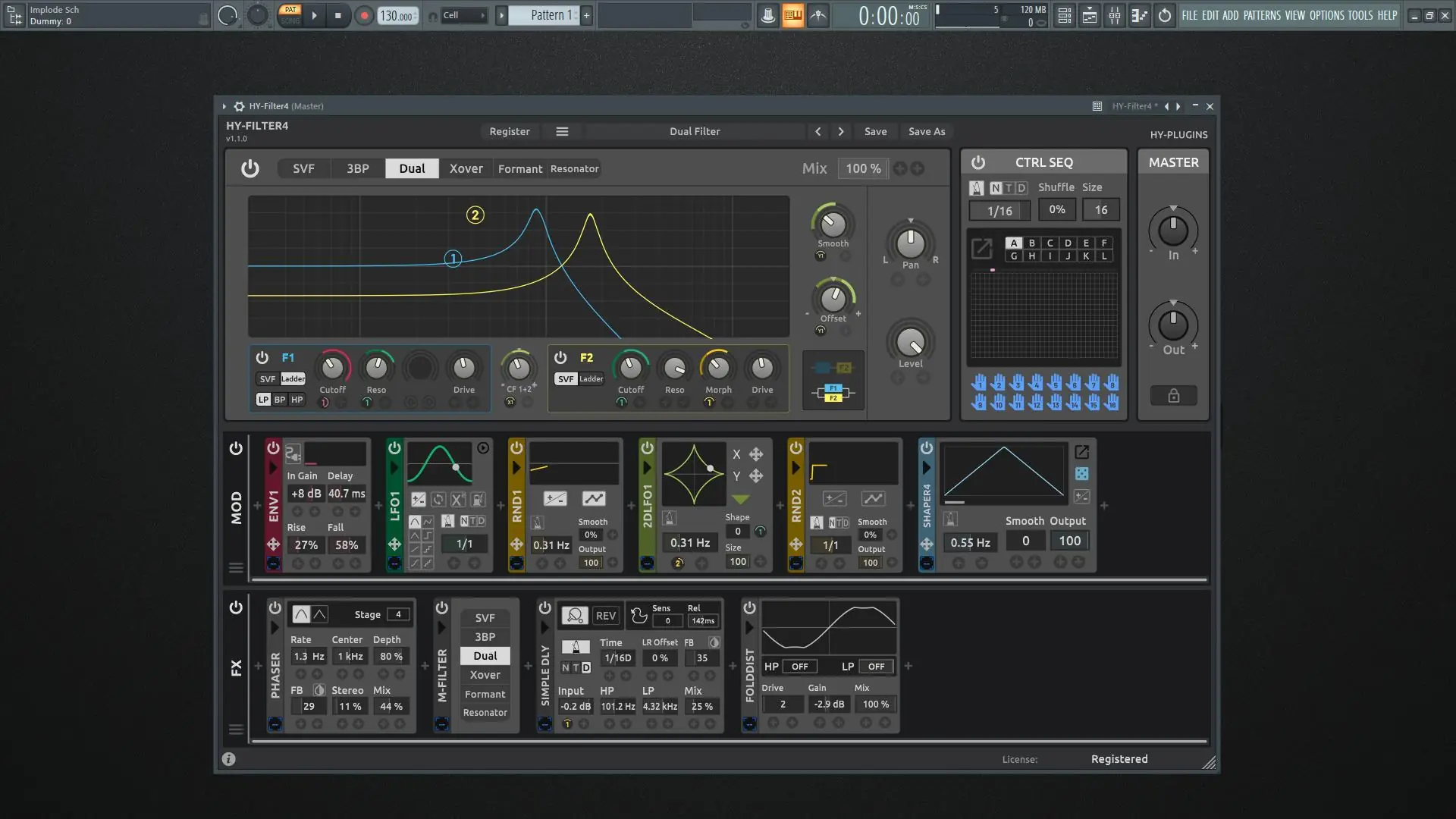Toggle the F2 filter power button
Image resolution: width=1456 pixels, height=819 pixels.
[x=560, y=357]
